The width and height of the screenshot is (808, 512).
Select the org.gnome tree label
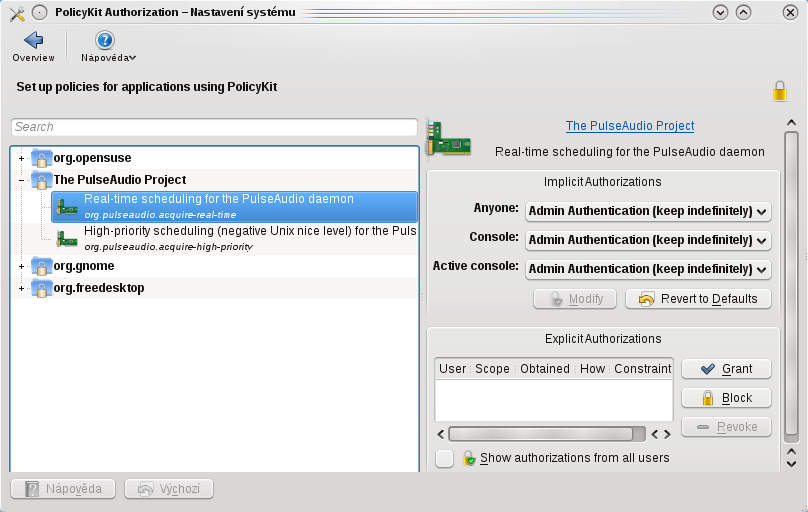point(84,266)
